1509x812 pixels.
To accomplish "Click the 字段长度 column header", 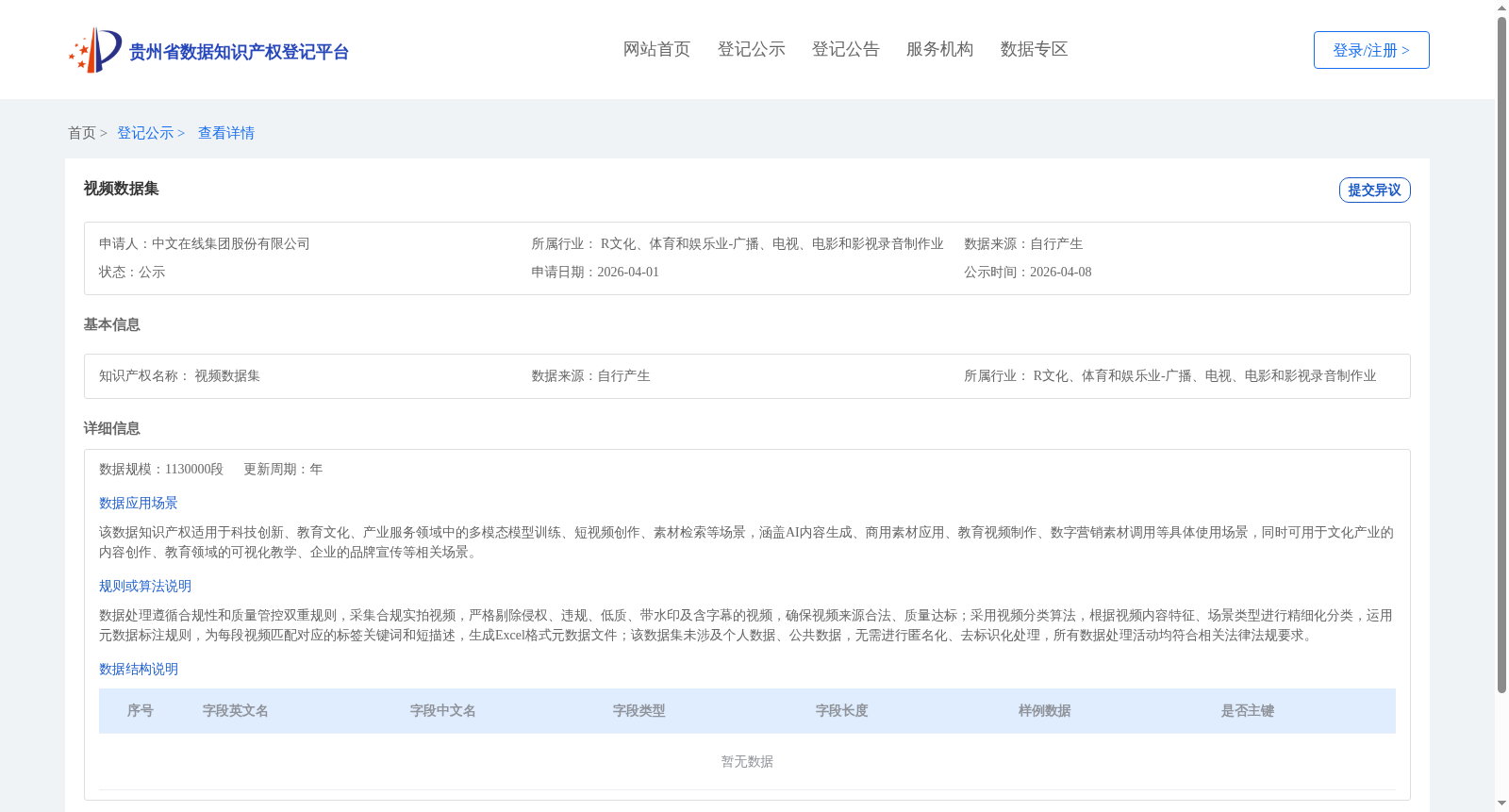I will click(842, 710).
